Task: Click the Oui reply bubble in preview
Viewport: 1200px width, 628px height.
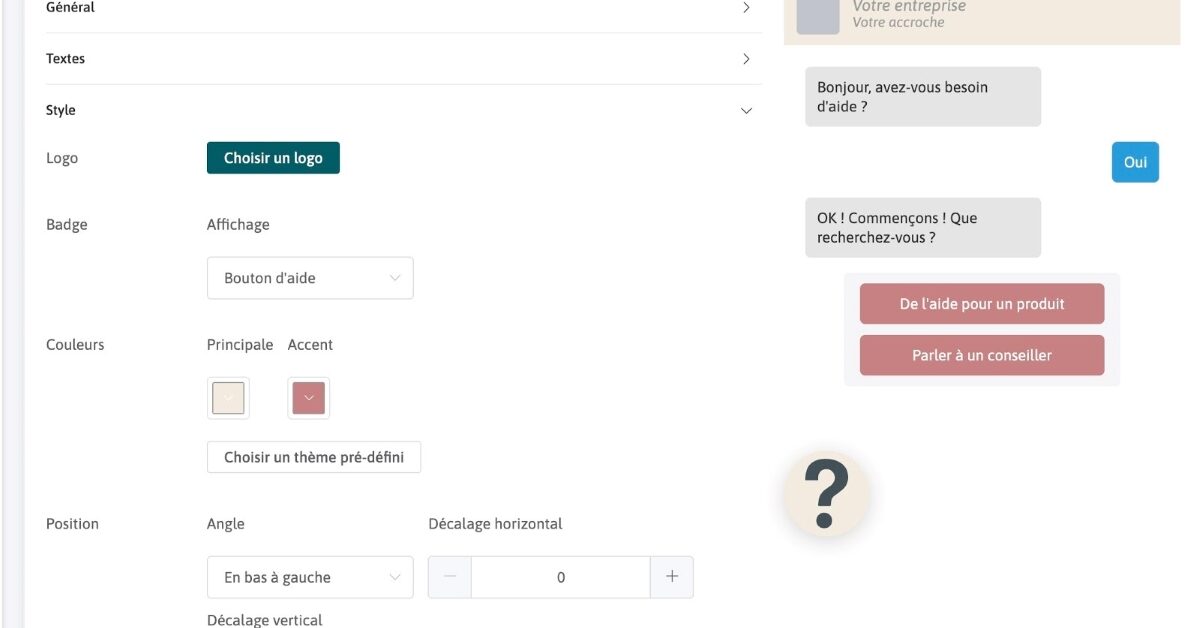Action: (1135, 161)
